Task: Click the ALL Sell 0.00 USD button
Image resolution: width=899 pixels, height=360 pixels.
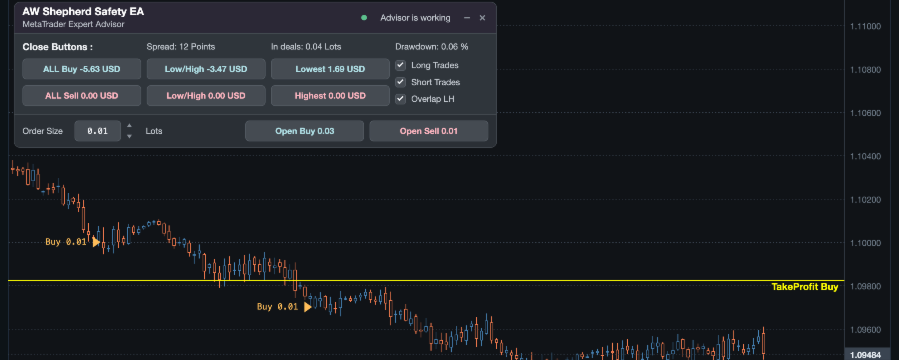Action: [x=81, y=96]
